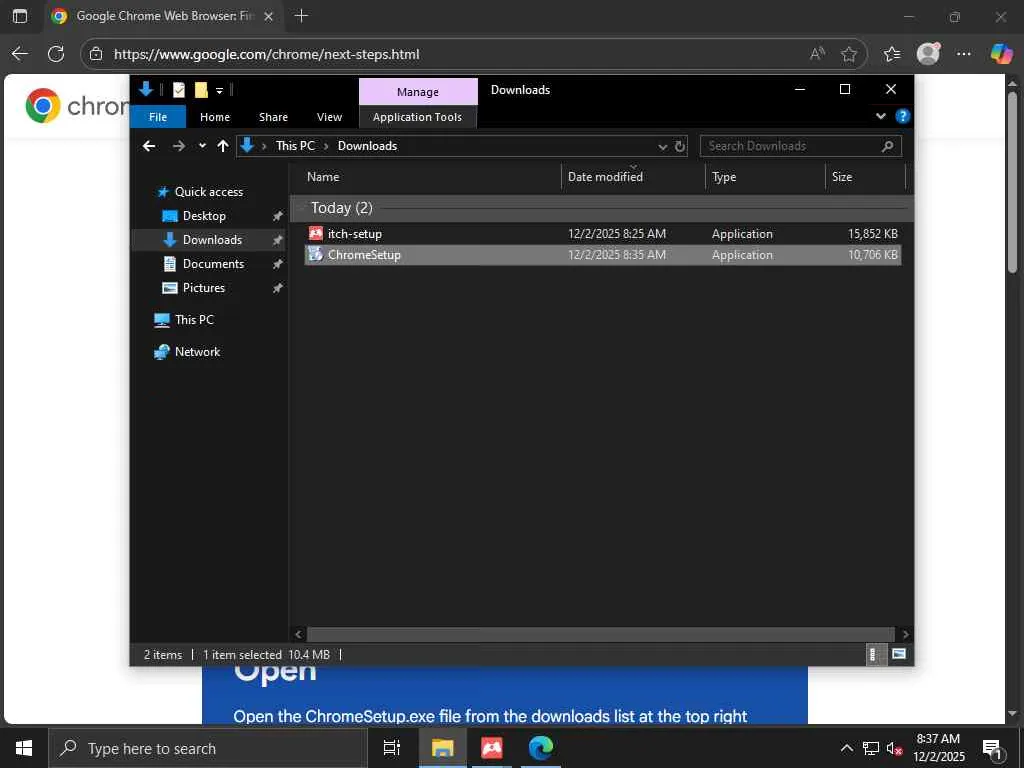Click the search magnifier icon in Explorer
Screen dimensions: 1024x768
[x=888, y=146]
